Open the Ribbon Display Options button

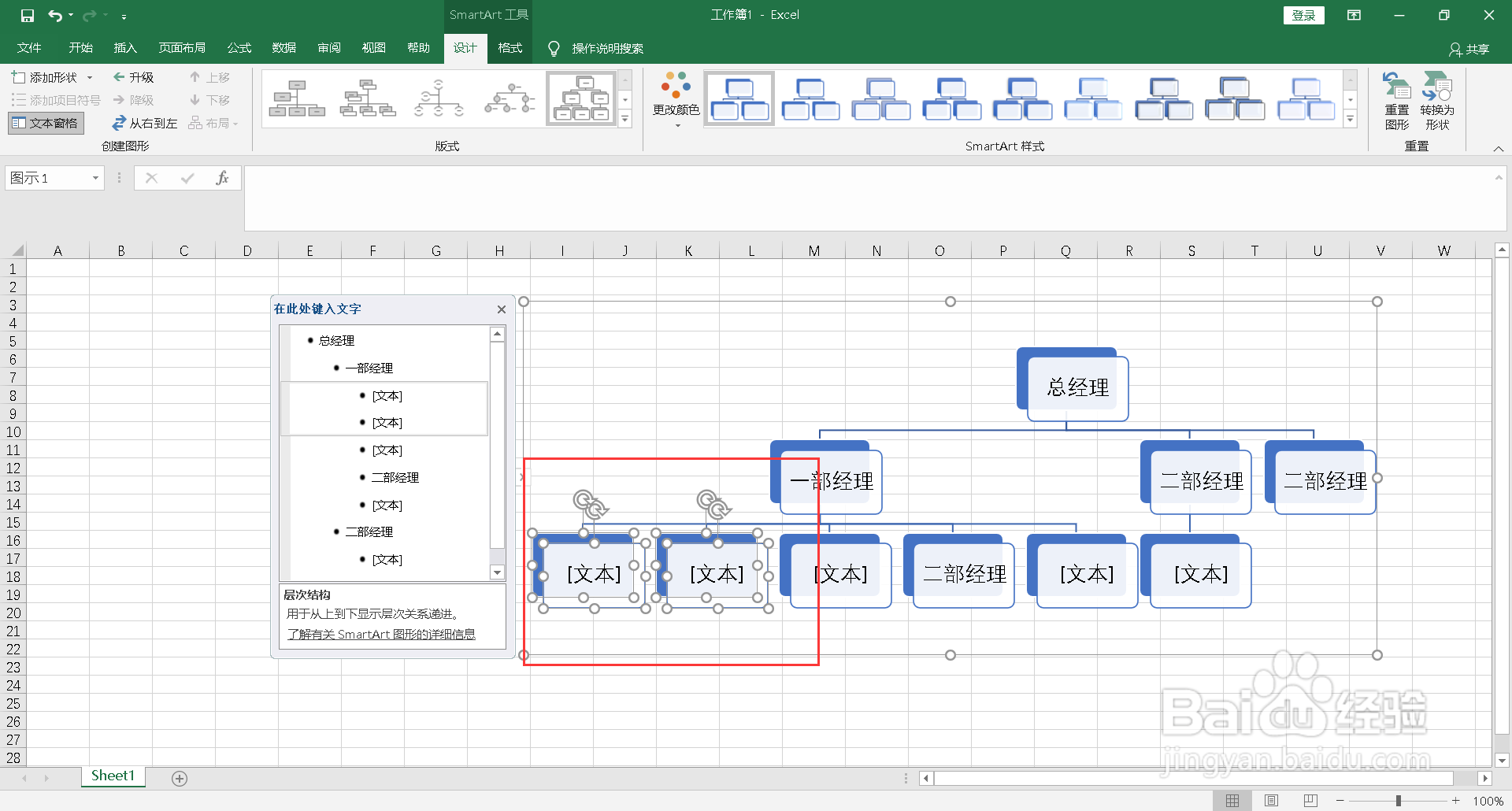1354,15
